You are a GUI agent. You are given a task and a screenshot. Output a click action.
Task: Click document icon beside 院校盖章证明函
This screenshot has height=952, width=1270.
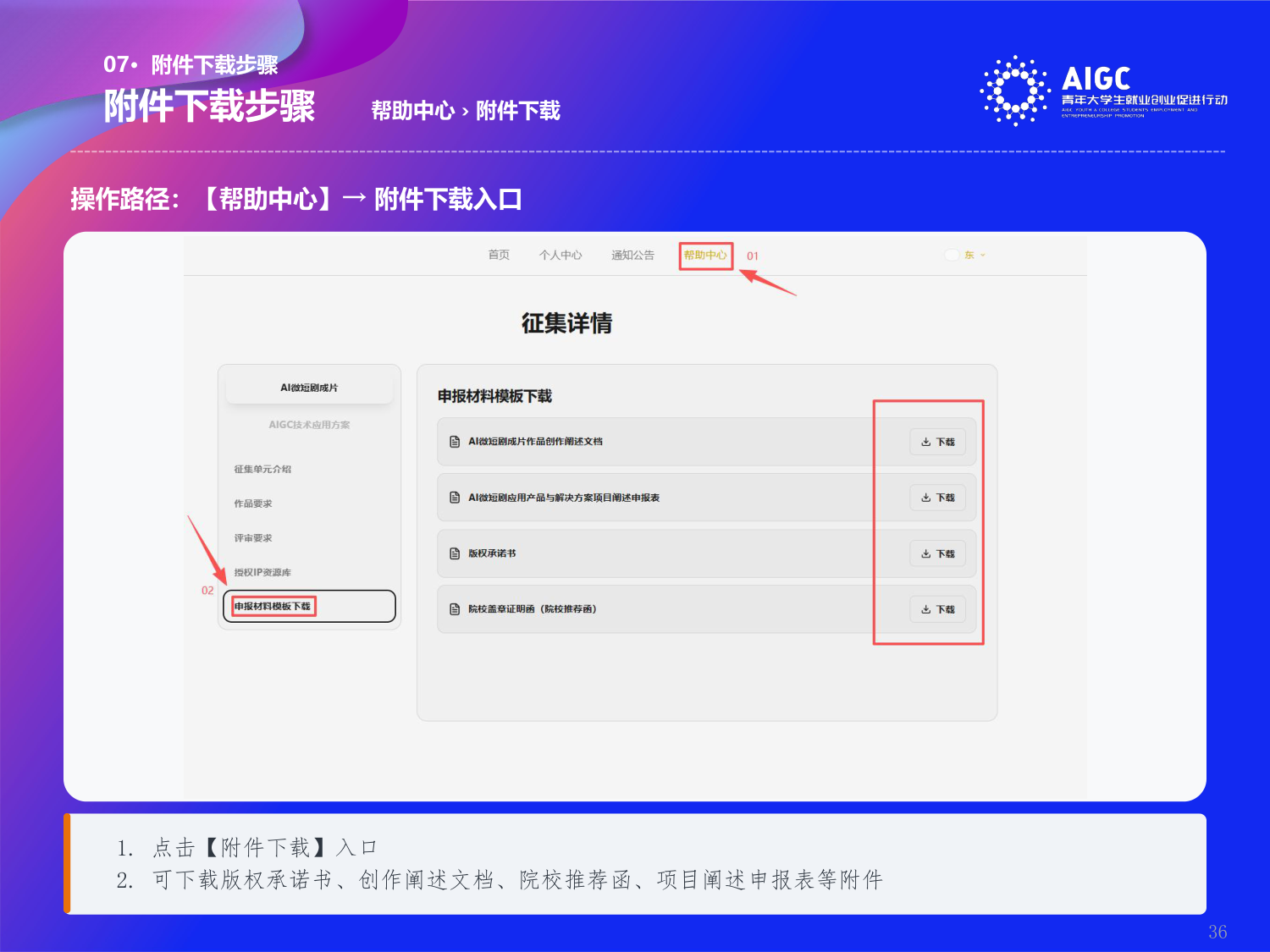455,609
